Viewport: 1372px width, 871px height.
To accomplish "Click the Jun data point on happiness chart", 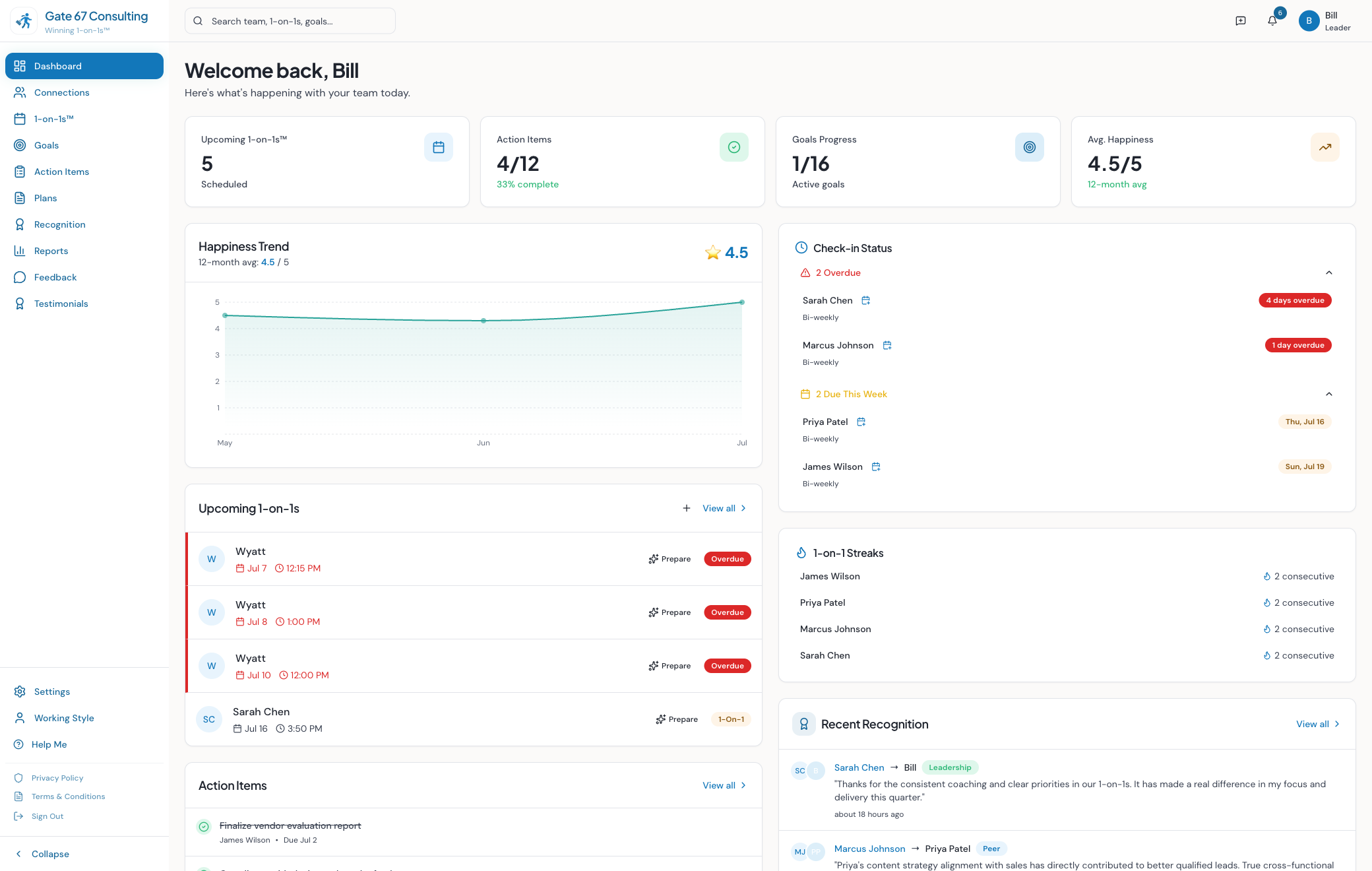I will pos(483,321).
